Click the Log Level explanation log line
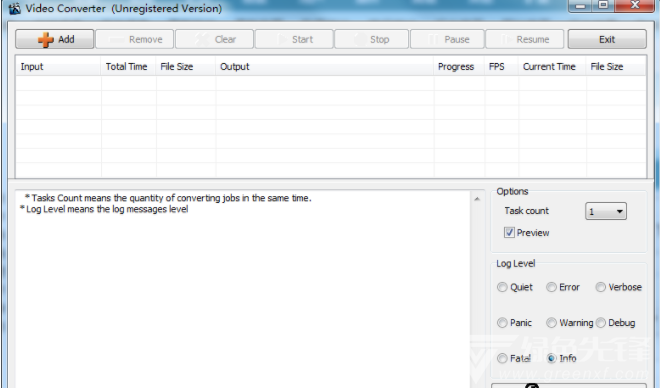Viewport: 660px width, 388px height. (104, 209)
